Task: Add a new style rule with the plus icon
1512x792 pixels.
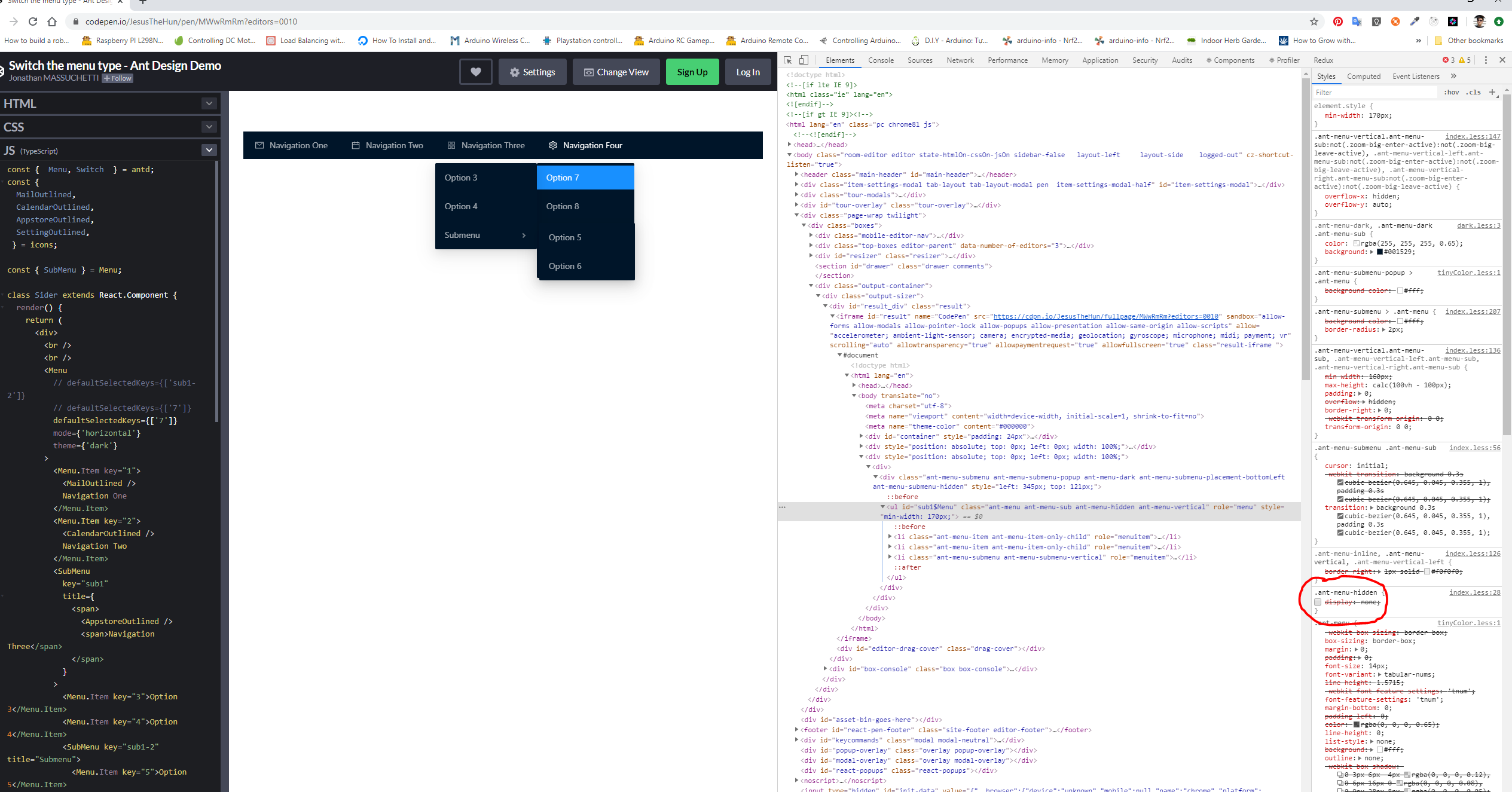Action: tap(1492, 92)
